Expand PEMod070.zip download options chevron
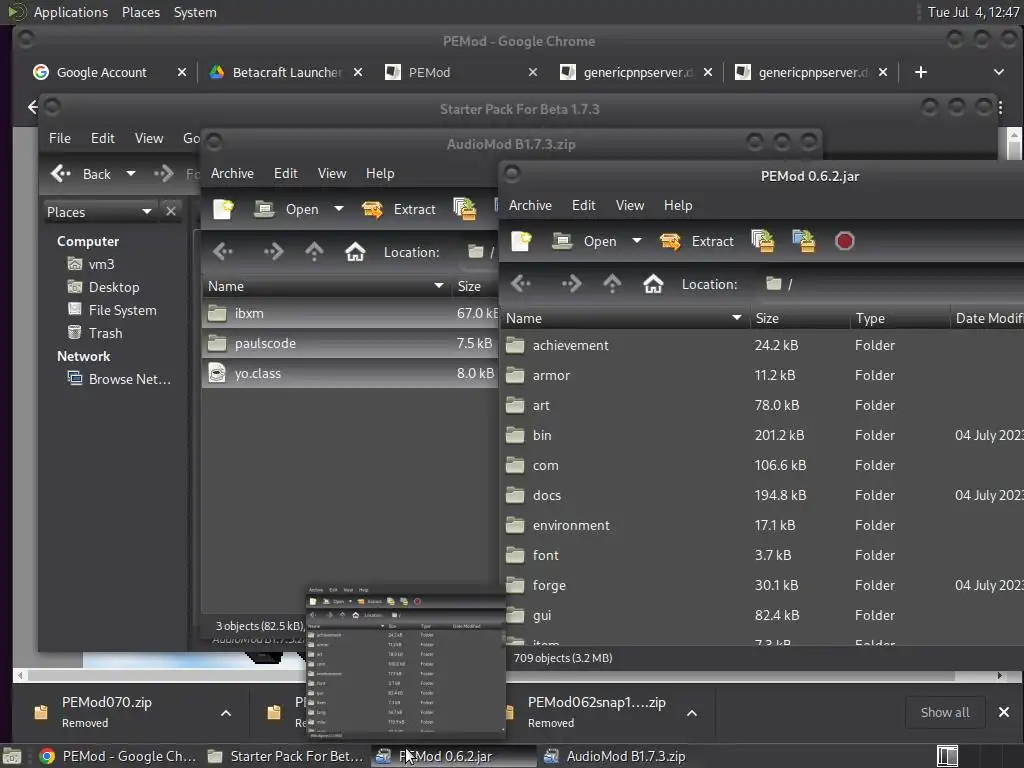1024x768 pixels. 225,712
